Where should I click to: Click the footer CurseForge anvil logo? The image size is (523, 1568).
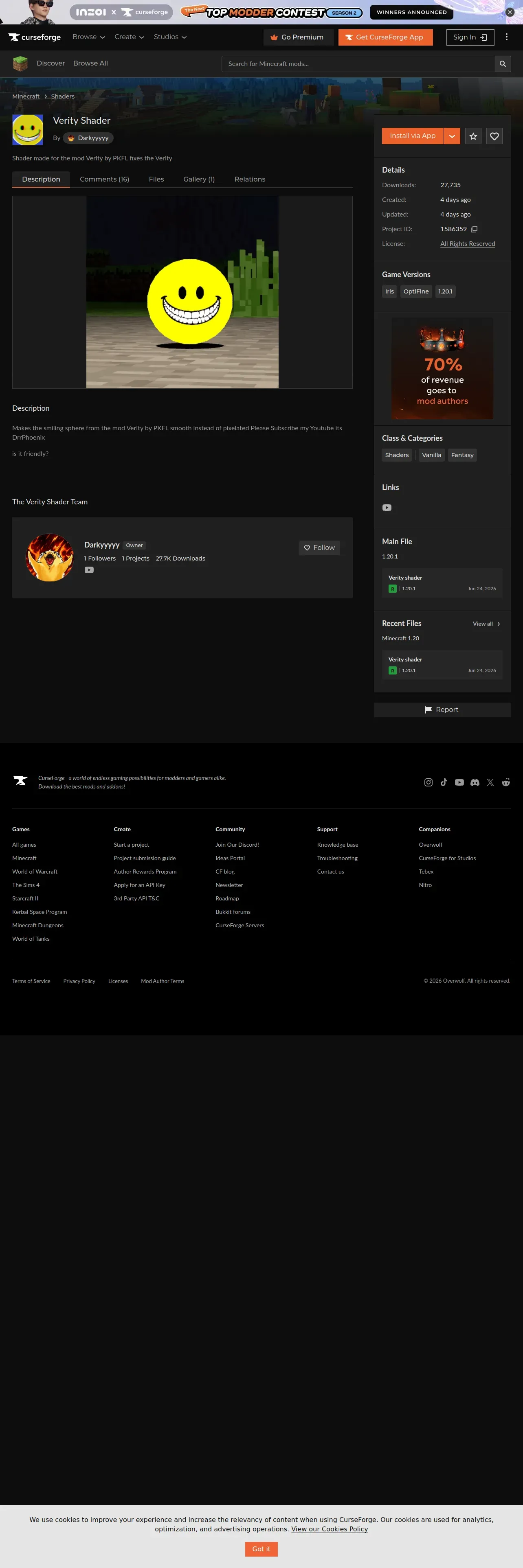pos(20,781)
